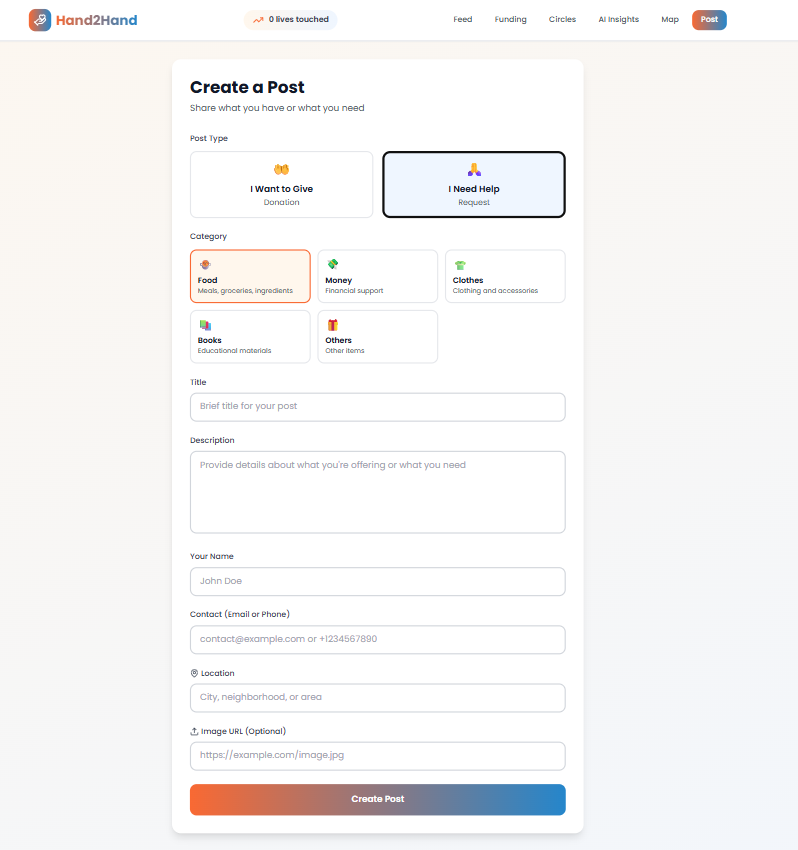Click the Post button in header
This screenshot has height=850, width=798.
pos(709,20)
